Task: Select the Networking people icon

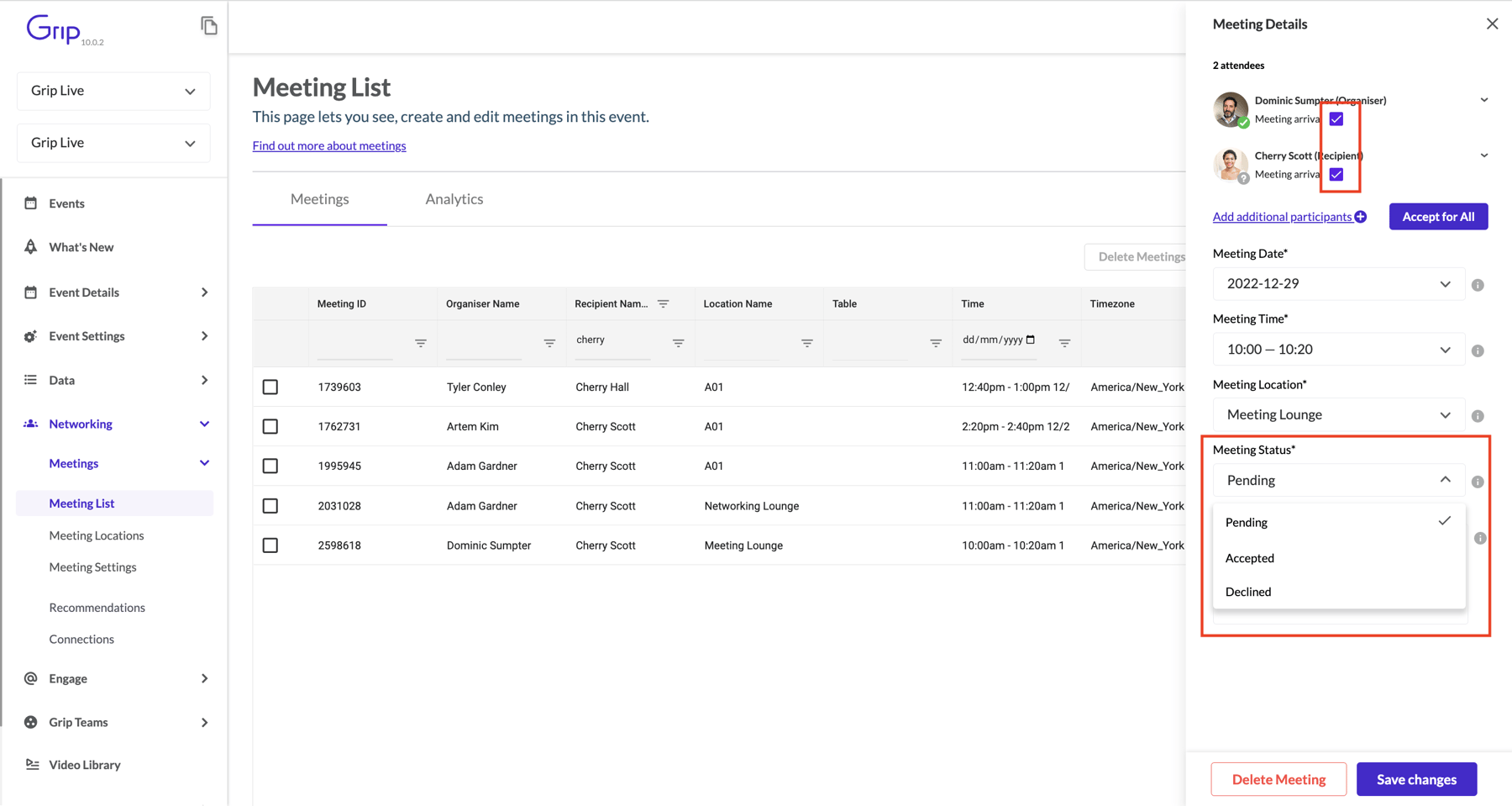Action: (31, 424)
